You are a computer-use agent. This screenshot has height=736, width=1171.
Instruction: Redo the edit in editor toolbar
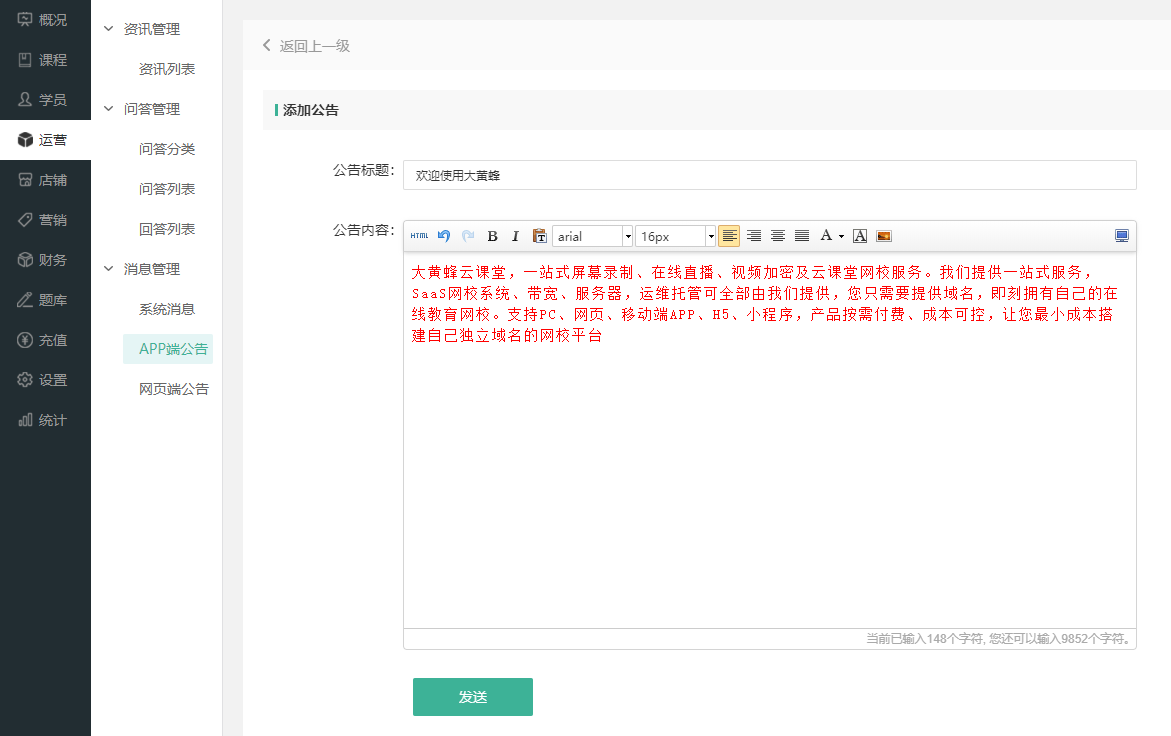pyautogui.click(x=468, y=236)
